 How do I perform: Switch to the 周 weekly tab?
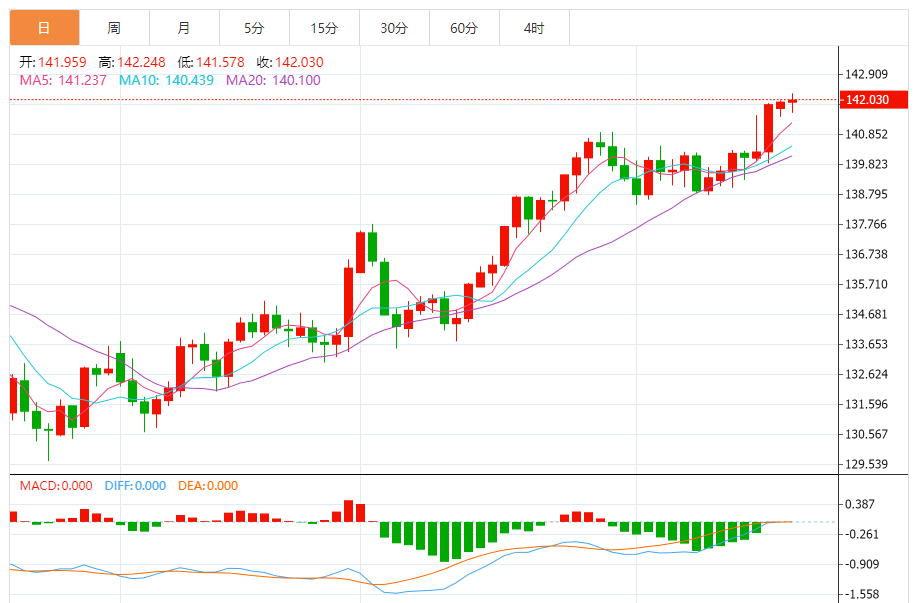tap(115, 27)
